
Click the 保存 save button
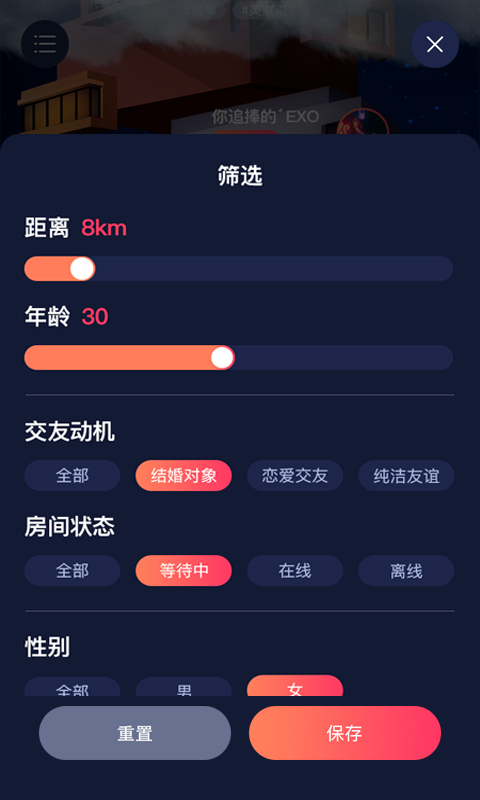click(x=345, y=733)
